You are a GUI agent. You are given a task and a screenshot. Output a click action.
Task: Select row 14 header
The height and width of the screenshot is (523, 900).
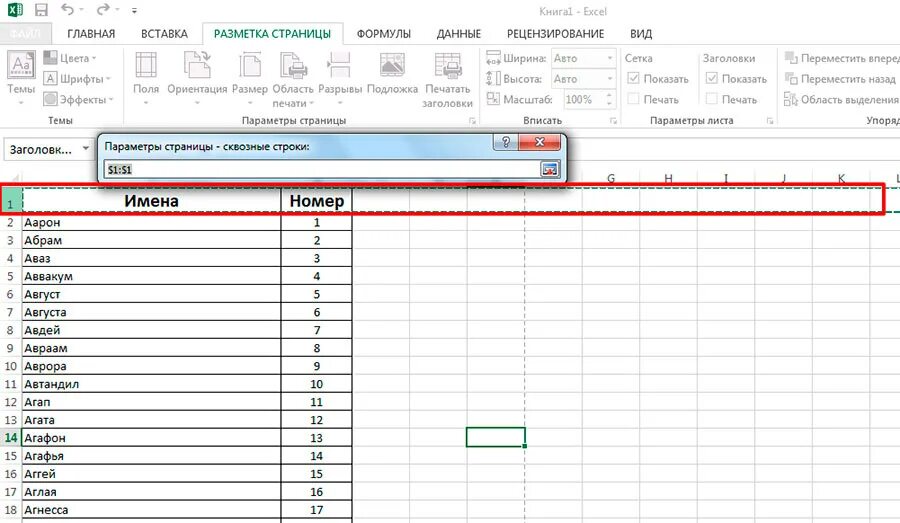(11, 437)
